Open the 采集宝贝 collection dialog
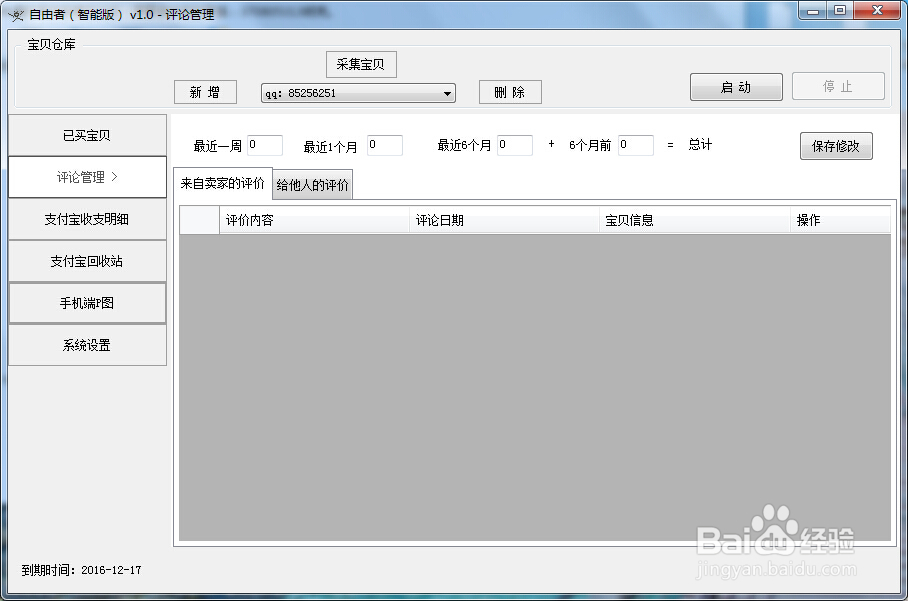This screenshot has height=601, width=908. pyautogui.click(x=360, y=64)
